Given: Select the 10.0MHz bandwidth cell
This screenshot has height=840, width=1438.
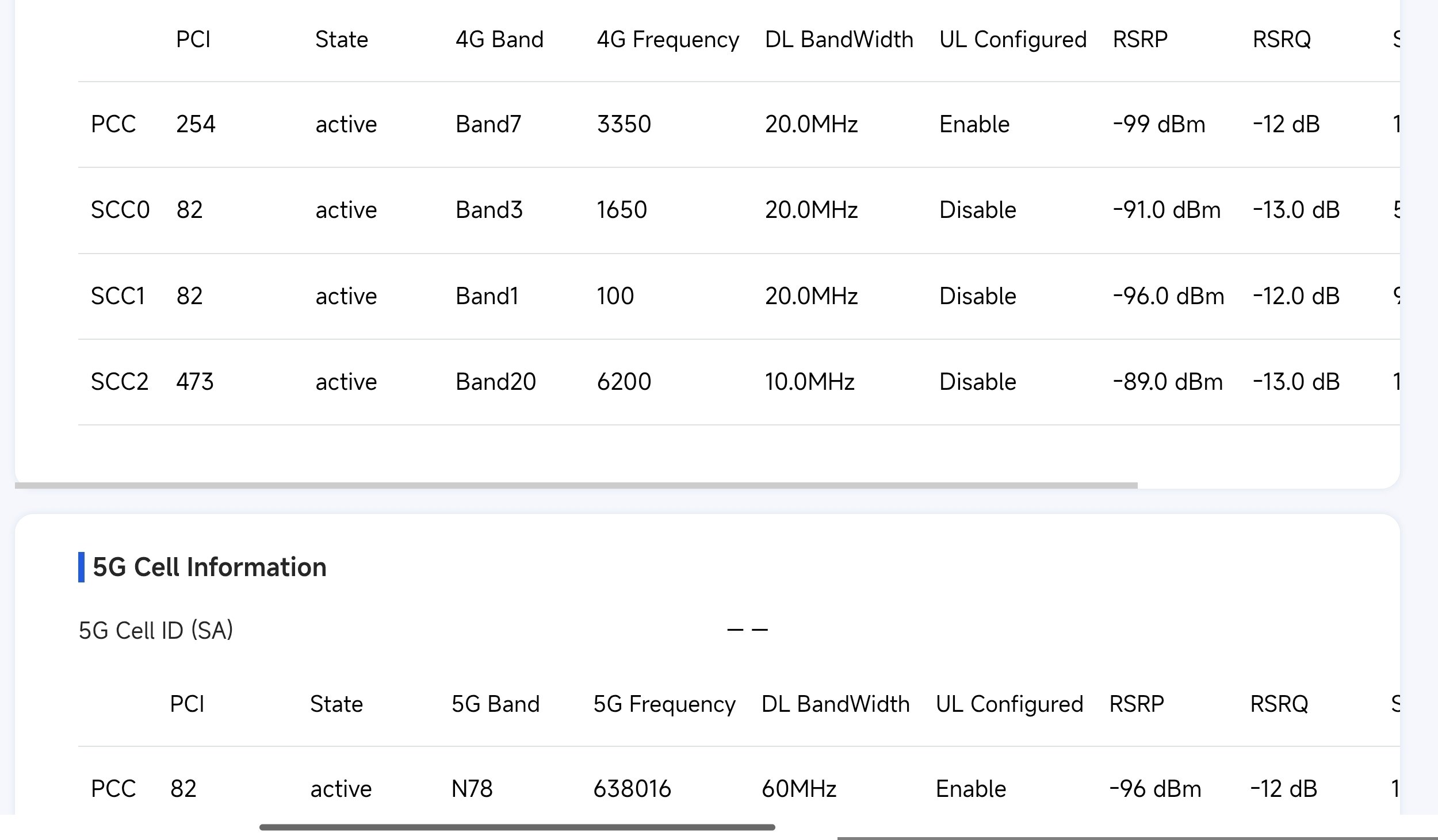Looking at the screenshot, I should pos(809,382).
